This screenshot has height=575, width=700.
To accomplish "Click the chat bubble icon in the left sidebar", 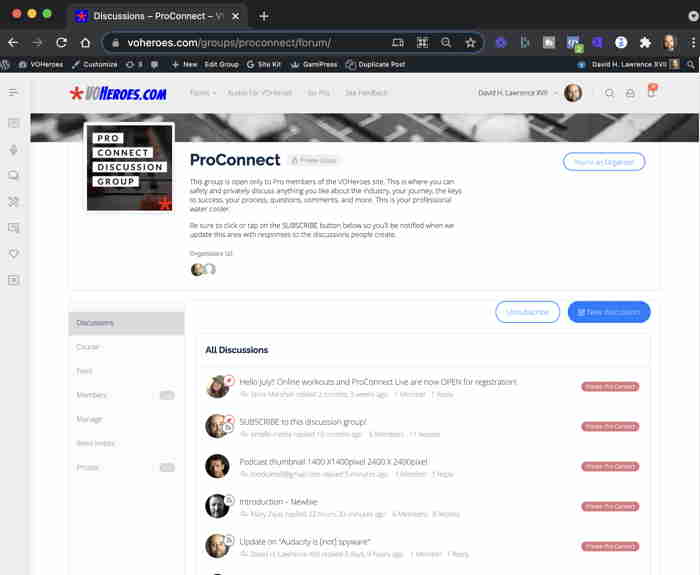I will [14, 175].
